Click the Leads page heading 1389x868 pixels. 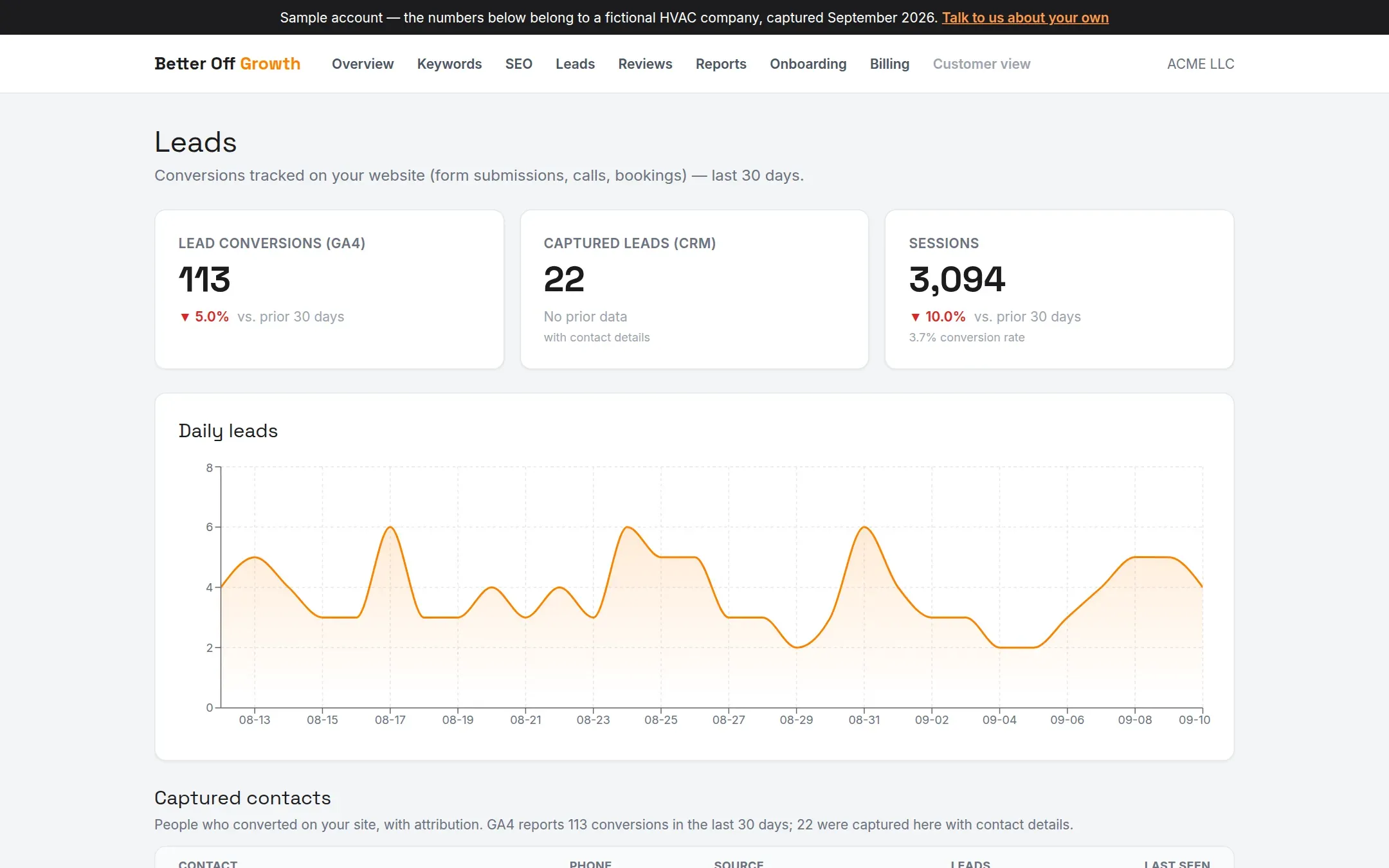pyautogui.click(x=195, y=142)
